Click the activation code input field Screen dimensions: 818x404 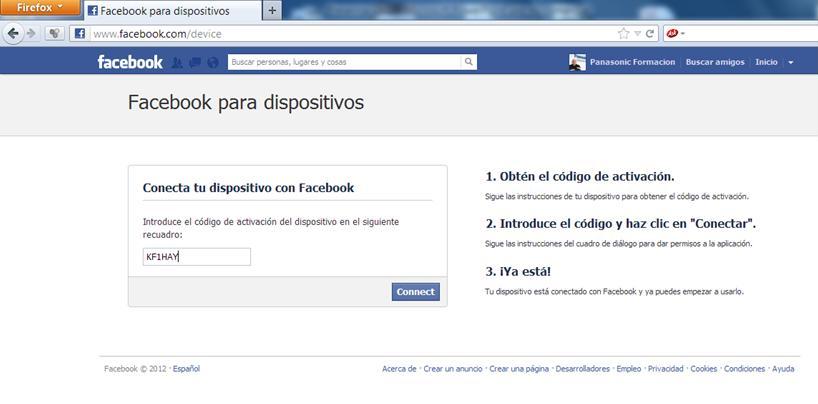(x=197, y=257)
